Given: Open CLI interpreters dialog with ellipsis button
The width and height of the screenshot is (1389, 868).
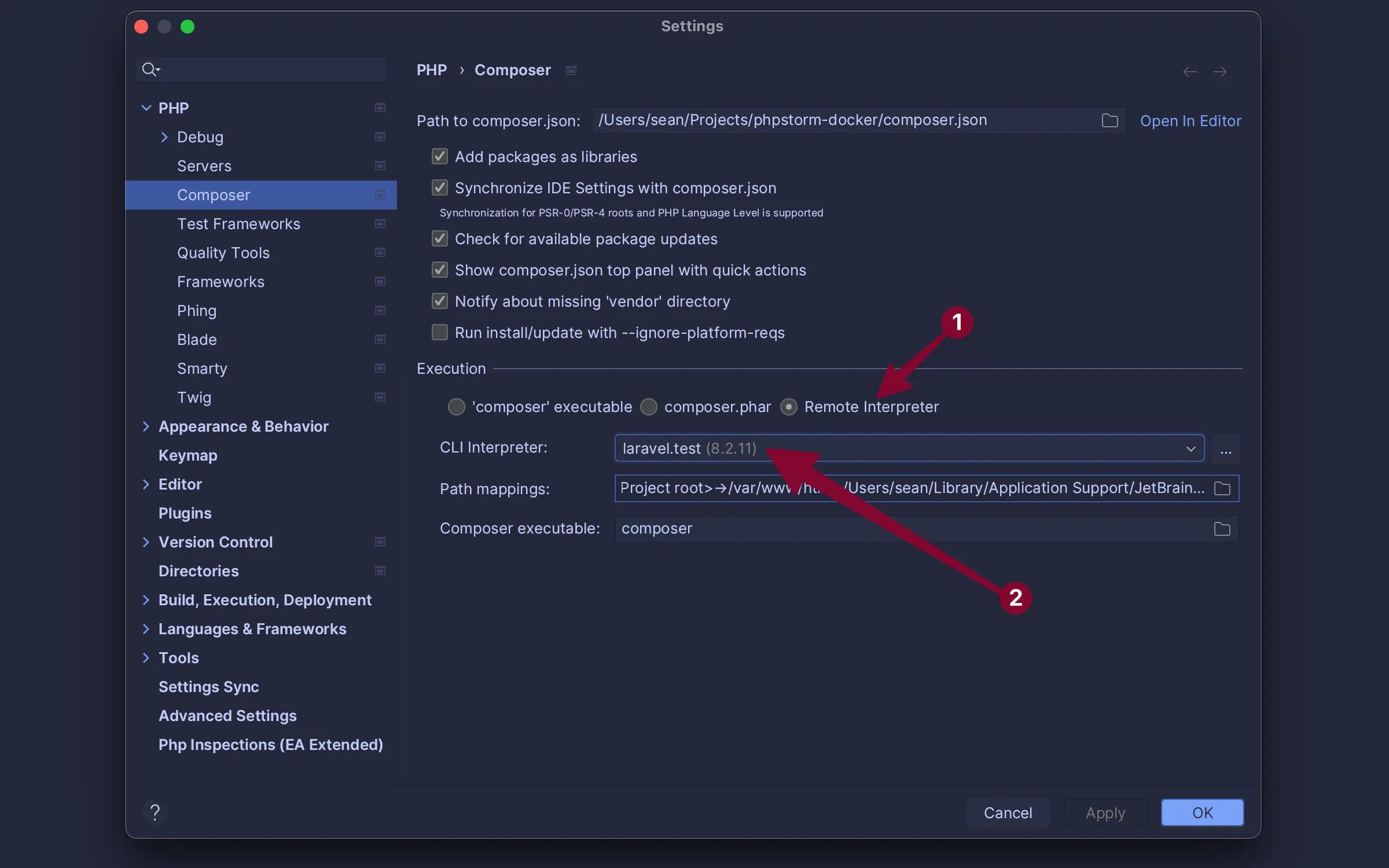Looking at the screenshot, I should 1226,449.
